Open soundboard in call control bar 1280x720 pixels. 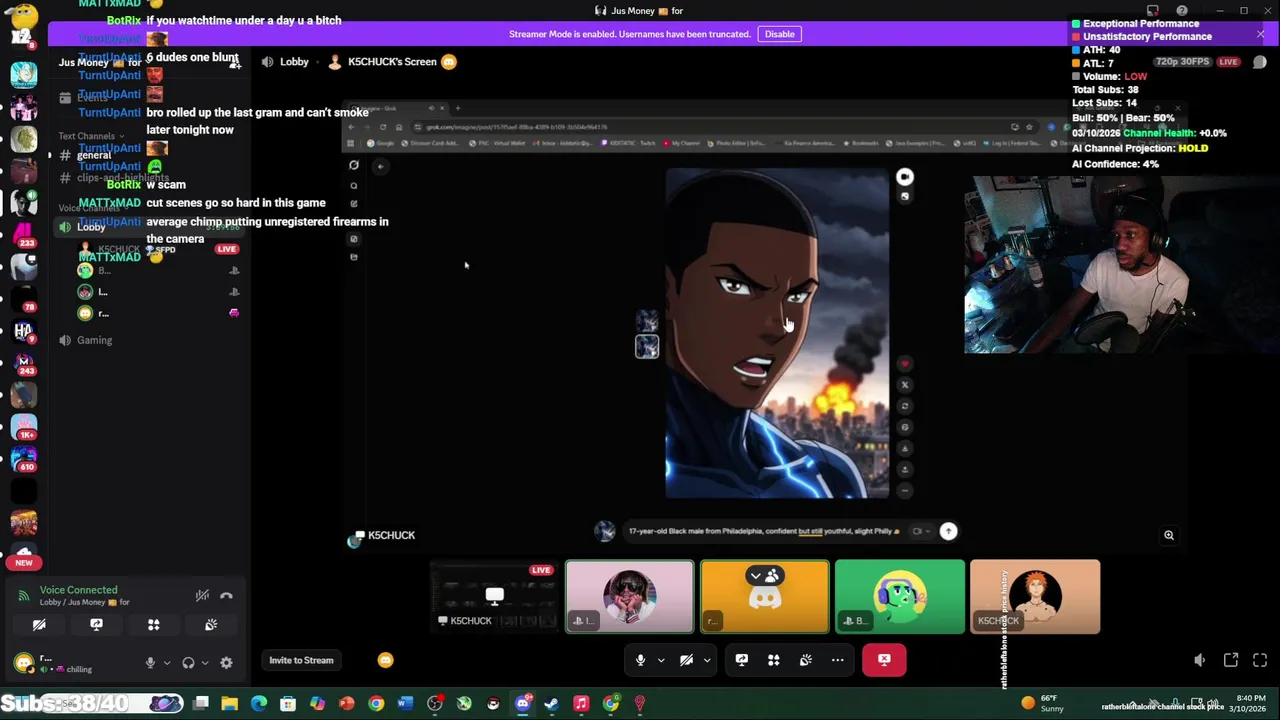coord(806,660)
